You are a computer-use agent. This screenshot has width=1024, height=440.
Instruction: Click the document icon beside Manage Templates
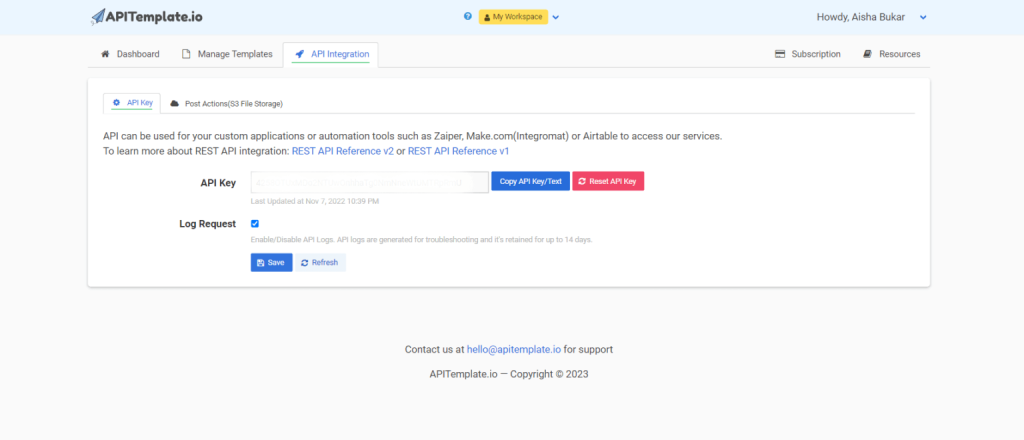pos(186,54)
